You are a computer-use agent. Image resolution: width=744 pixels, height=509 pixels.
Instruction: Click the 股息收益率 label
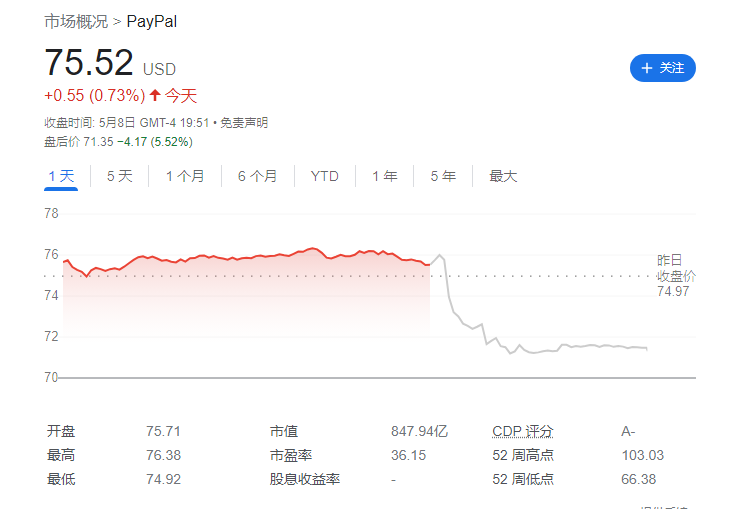tap(305, 479)
